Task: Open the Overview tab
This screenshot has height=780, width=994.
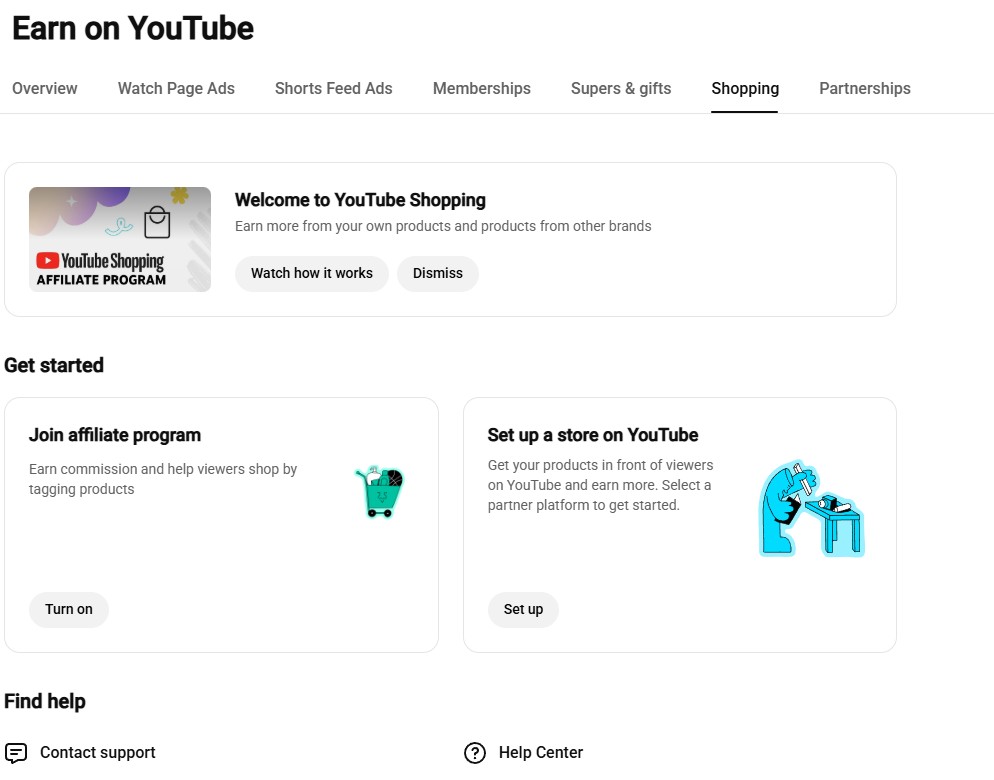Action: (44, 88)
